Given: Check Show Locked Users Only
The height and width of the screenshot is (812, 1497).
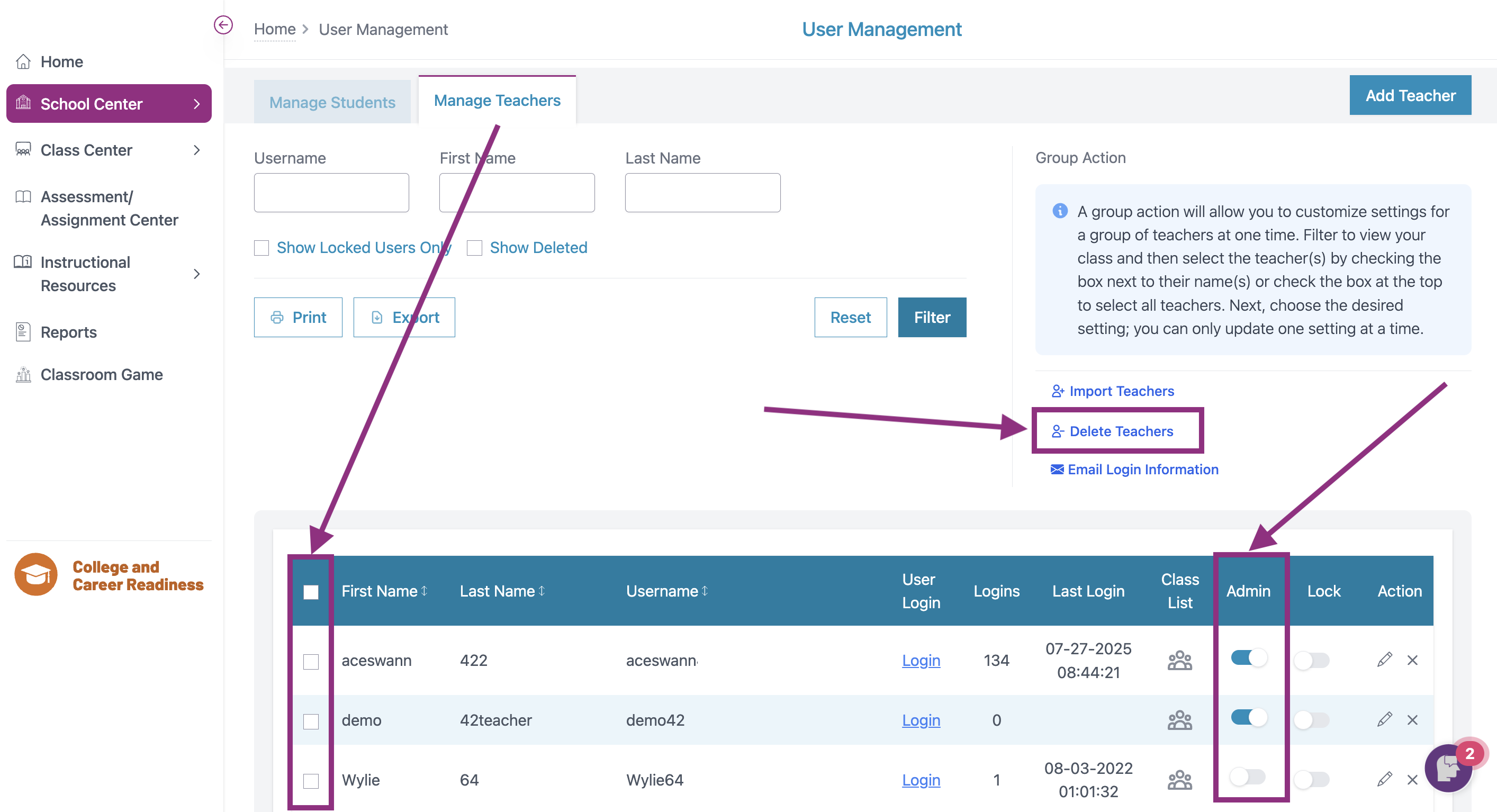Looking at the screenshot, I should pyautogui.click(x=261, y=248).
